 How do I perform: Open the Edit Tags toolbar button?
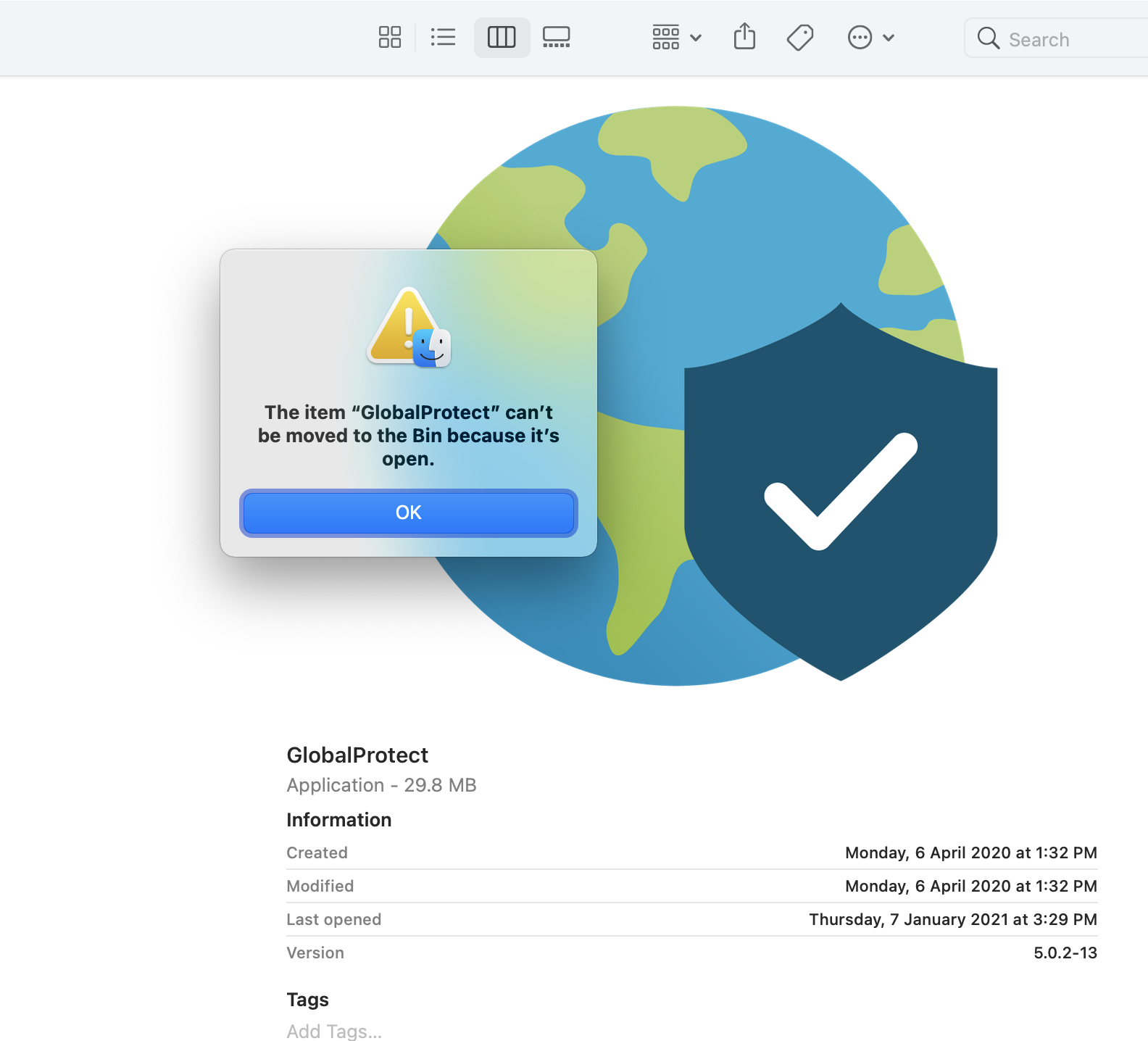800,37
